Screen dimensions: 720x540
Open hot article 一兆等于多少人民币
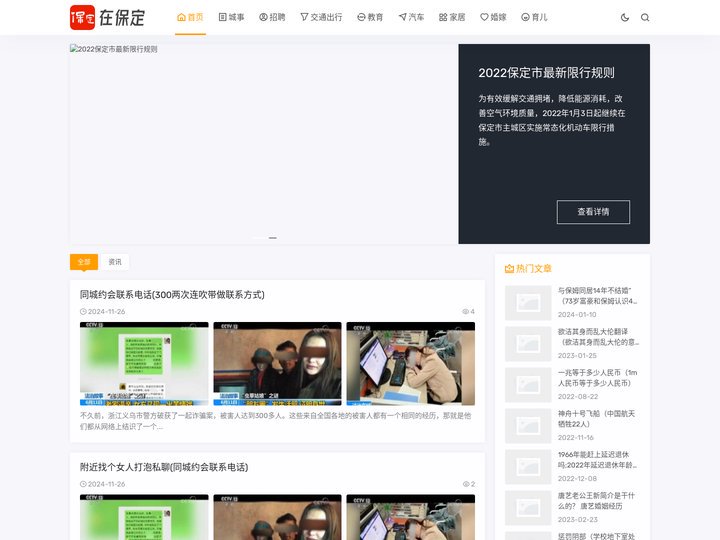point(597,377)
